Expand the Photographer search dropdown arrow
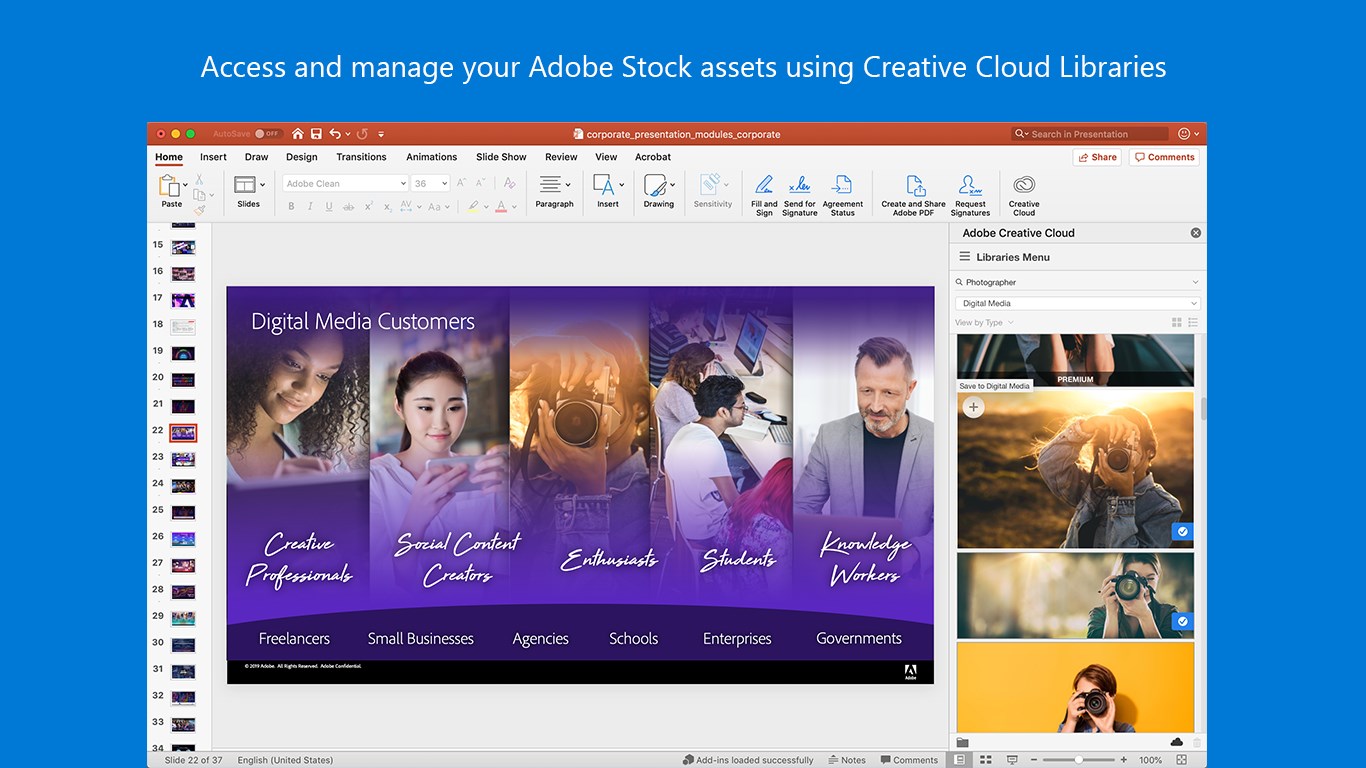The height and width of the screenshot is (768, 1366). point(1194,283)
